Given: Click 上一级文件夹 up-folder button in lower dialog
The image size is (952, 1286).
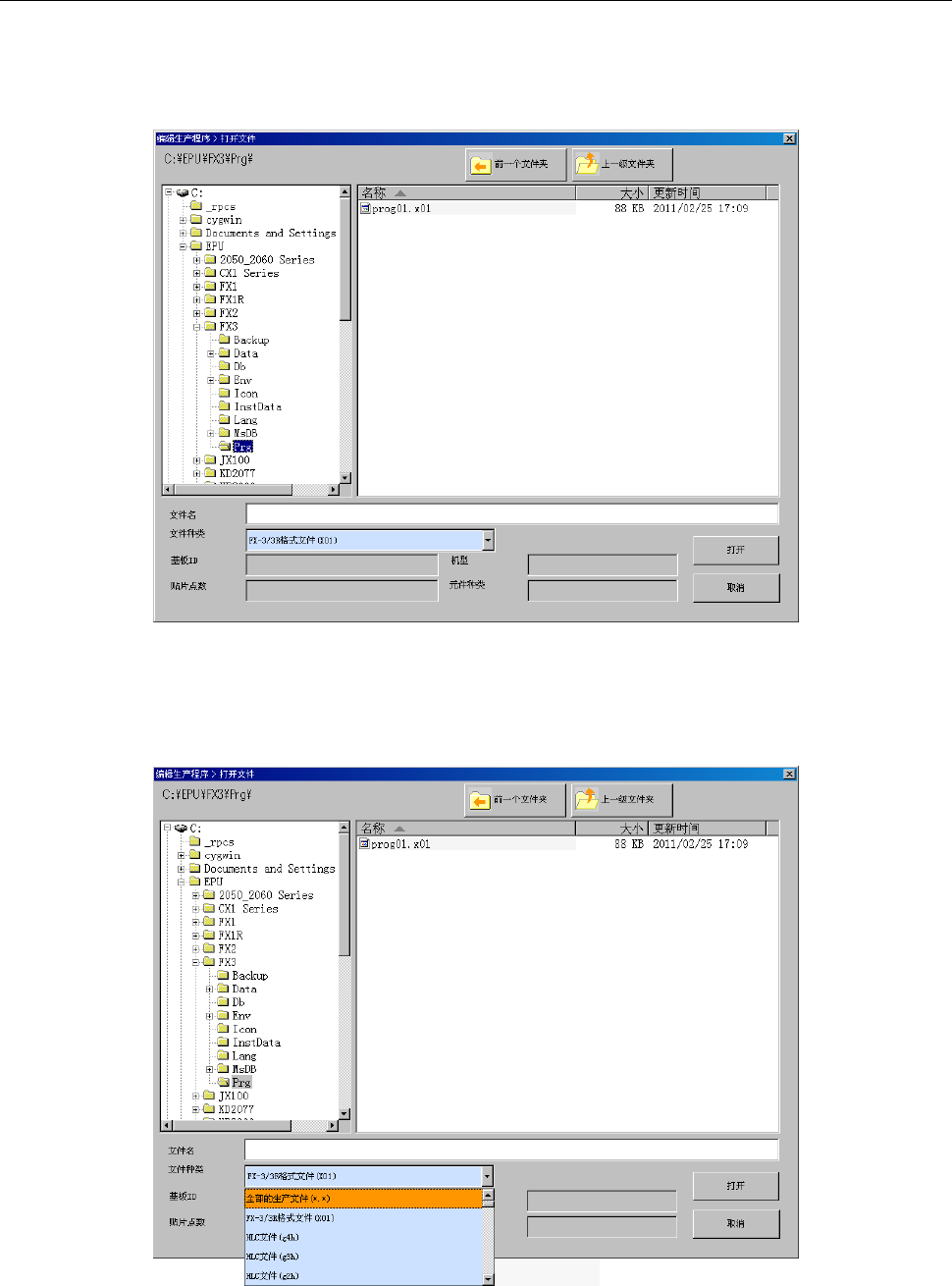Looking at the screenshot, I should pyautogui.click(x=622, y=800).
